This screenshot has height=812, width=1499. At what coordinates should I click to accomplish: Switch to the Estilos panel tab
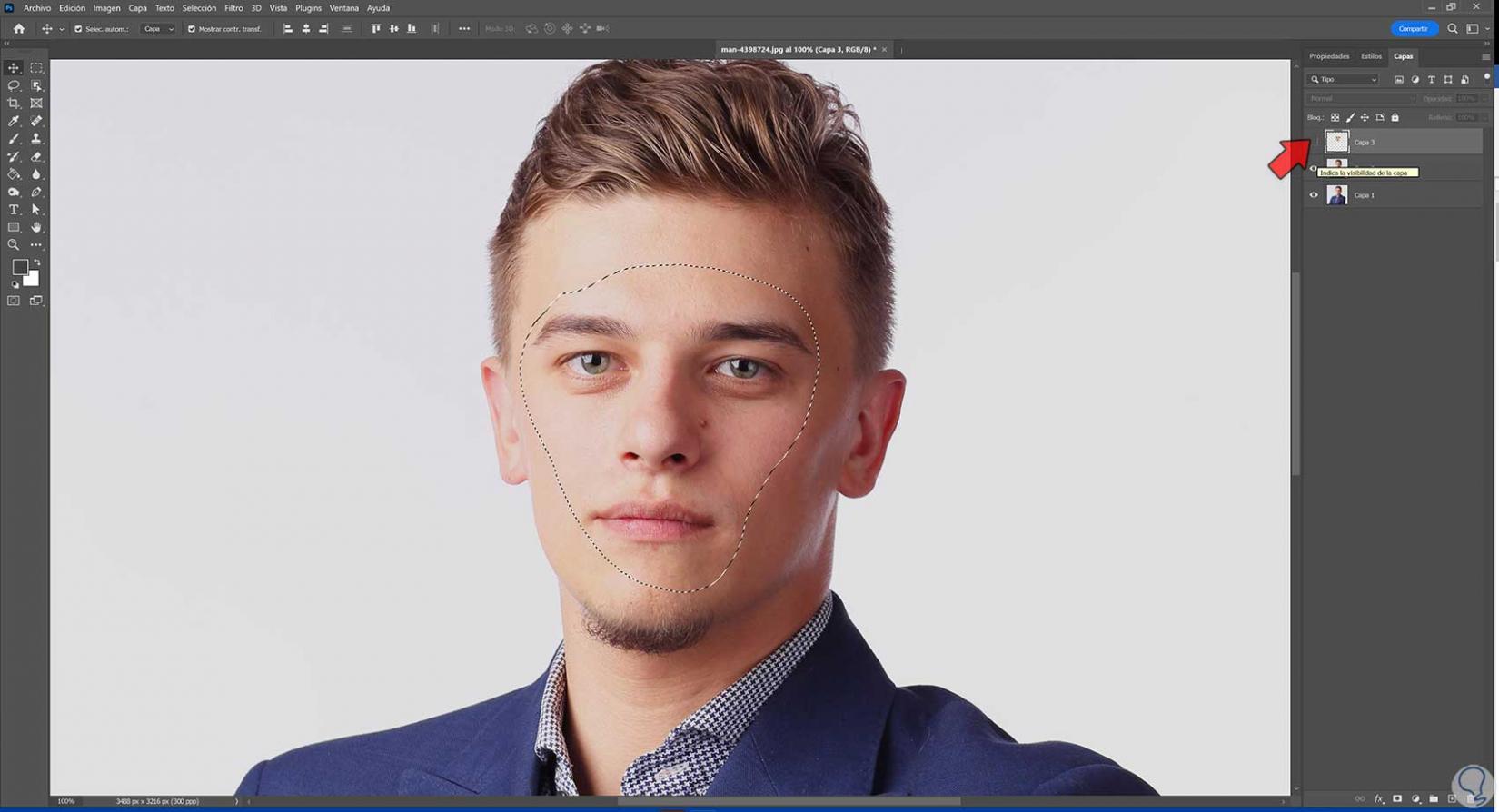[x=1371, y=56]
